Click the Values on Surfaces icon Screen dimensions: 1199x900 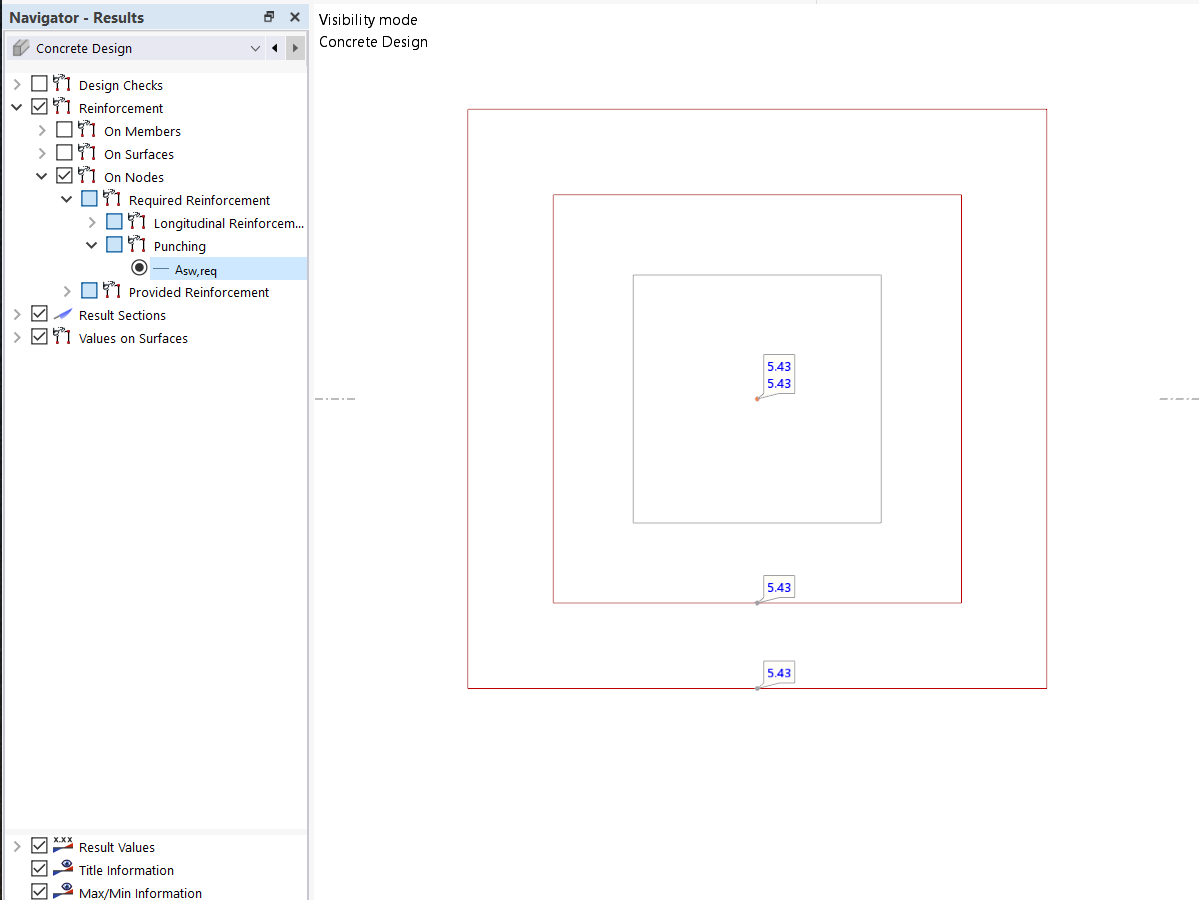[62, 338]
